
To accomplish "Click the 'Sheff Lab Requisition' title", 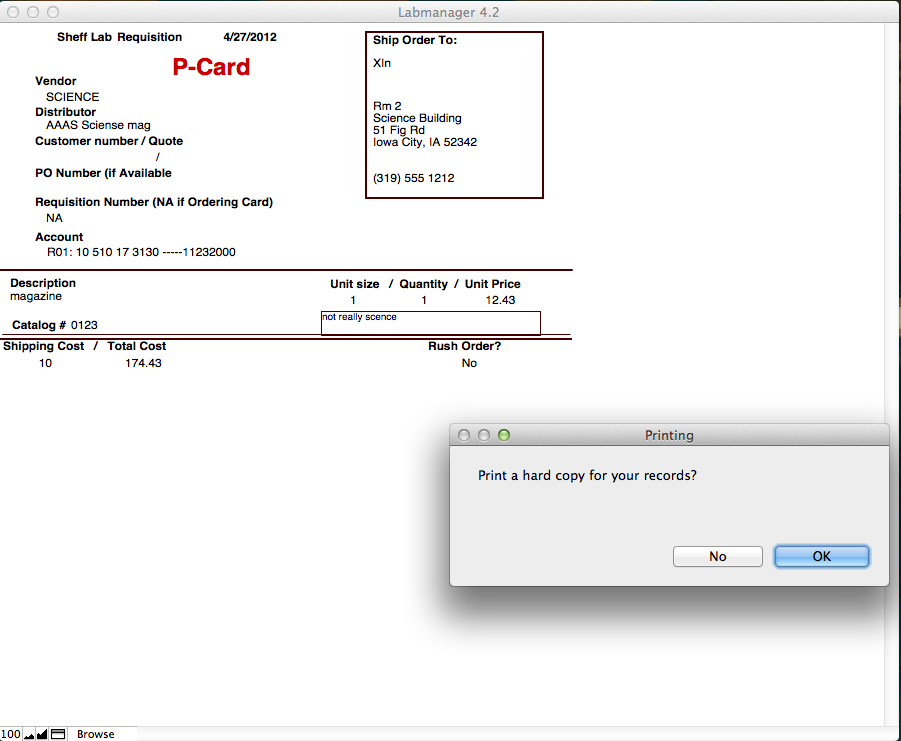I will point(120,37).
